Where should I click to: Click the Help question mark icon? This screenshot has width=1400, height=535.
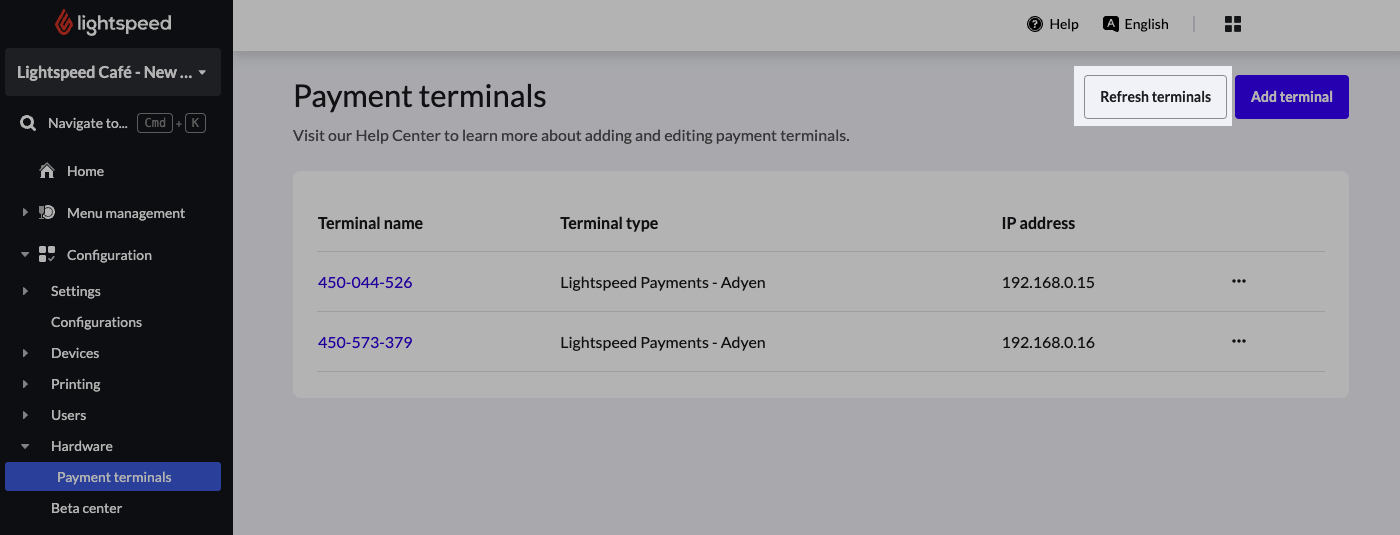pos(1035,24)
